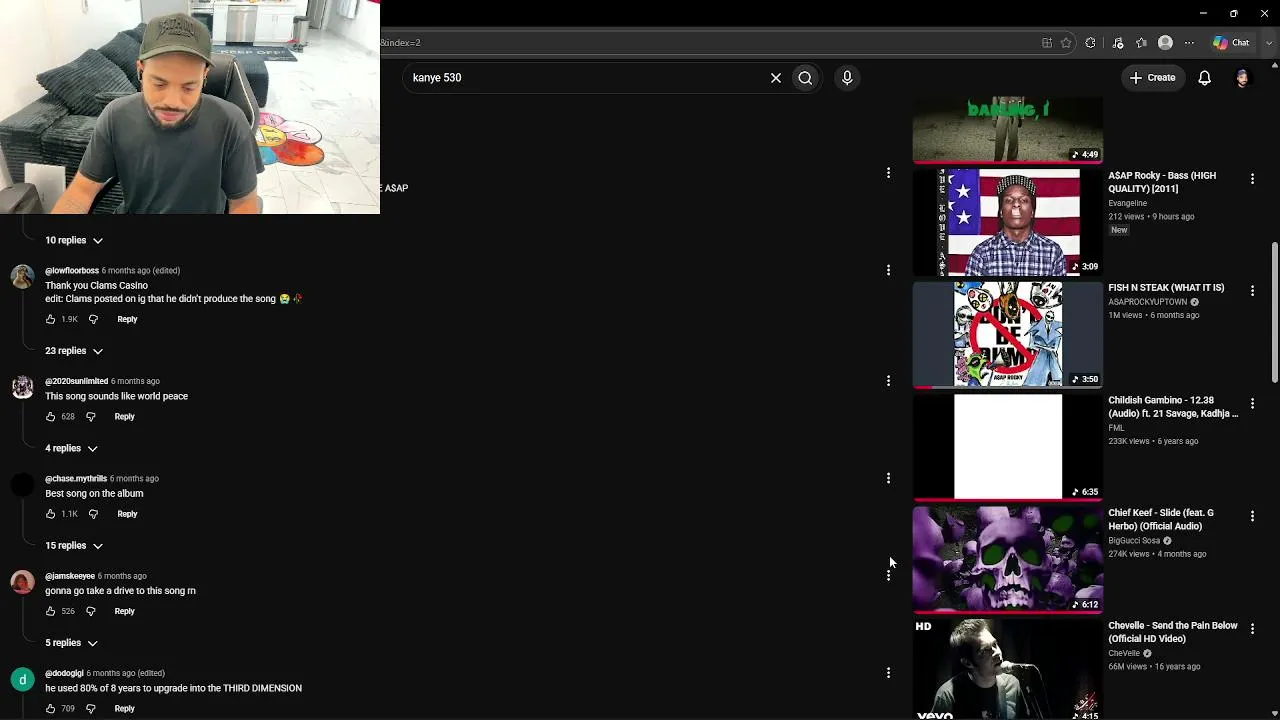The height and width of the screenshot is (720, 1280).
Task: Click the app install icon in address bar
Action: pyautogui.click(x=1047, y=43)
